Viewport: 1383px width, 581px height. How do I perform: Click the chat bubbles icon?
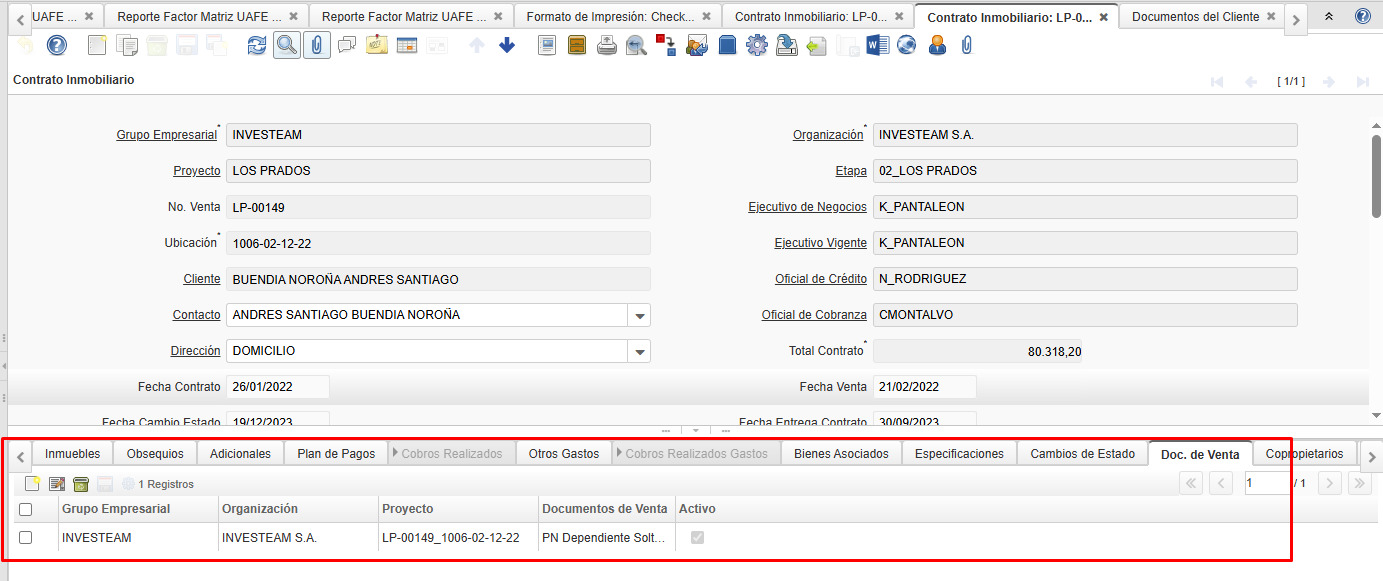pos(347,45)
